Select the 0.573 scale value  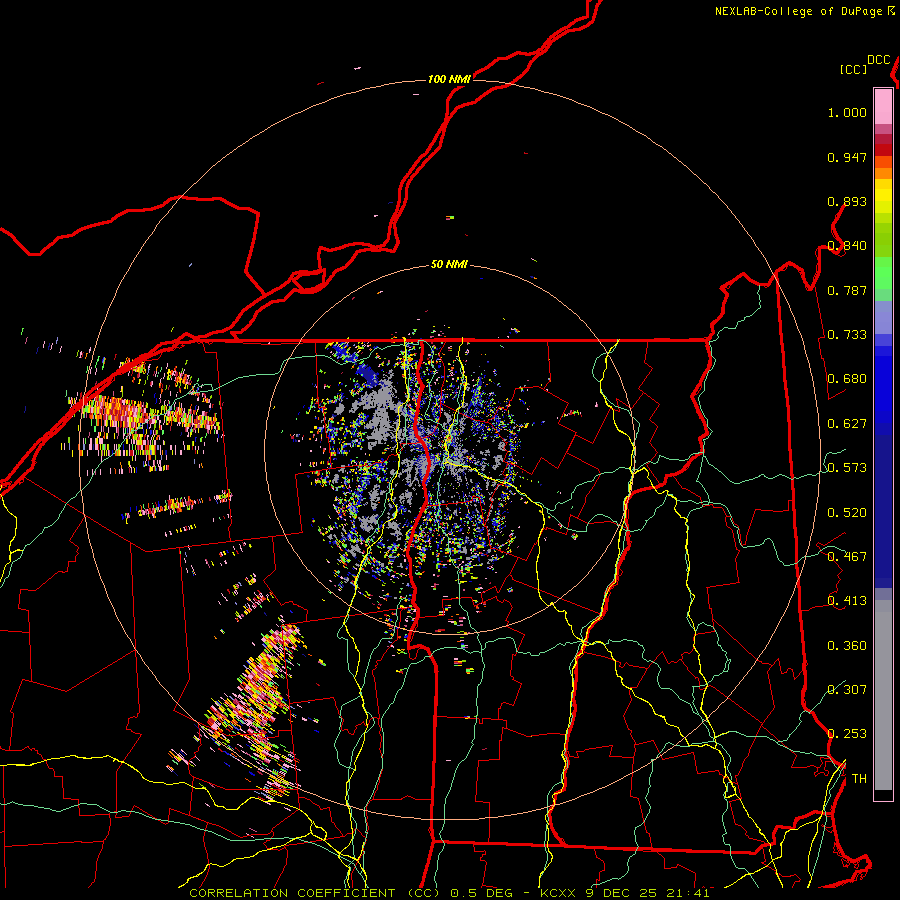tap(847, 468)
